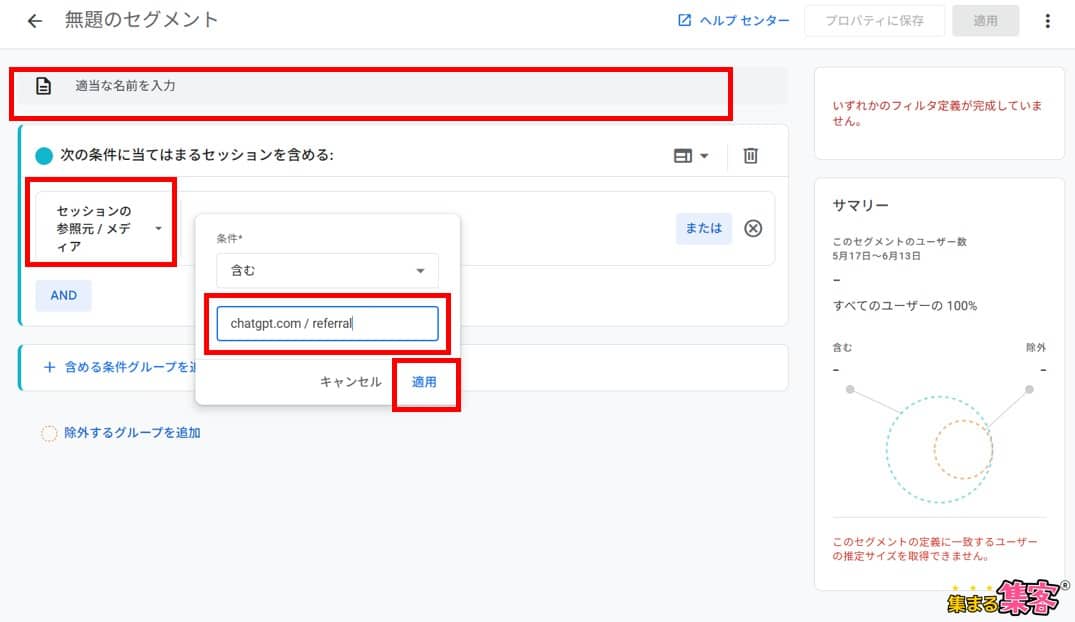Focus the 適当な名前を入力 segment name field
The width and height of the screenshot is (1075, 622).
tap(401, 86)
